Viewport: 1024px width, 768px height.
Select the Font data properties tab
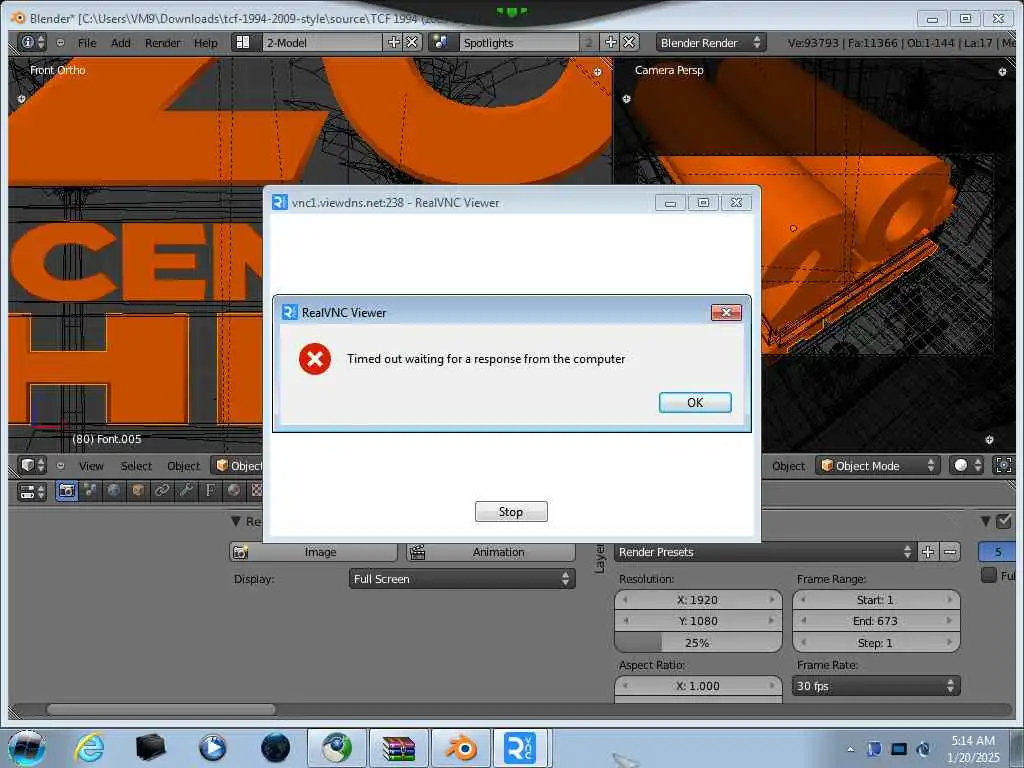coord(210,490)
